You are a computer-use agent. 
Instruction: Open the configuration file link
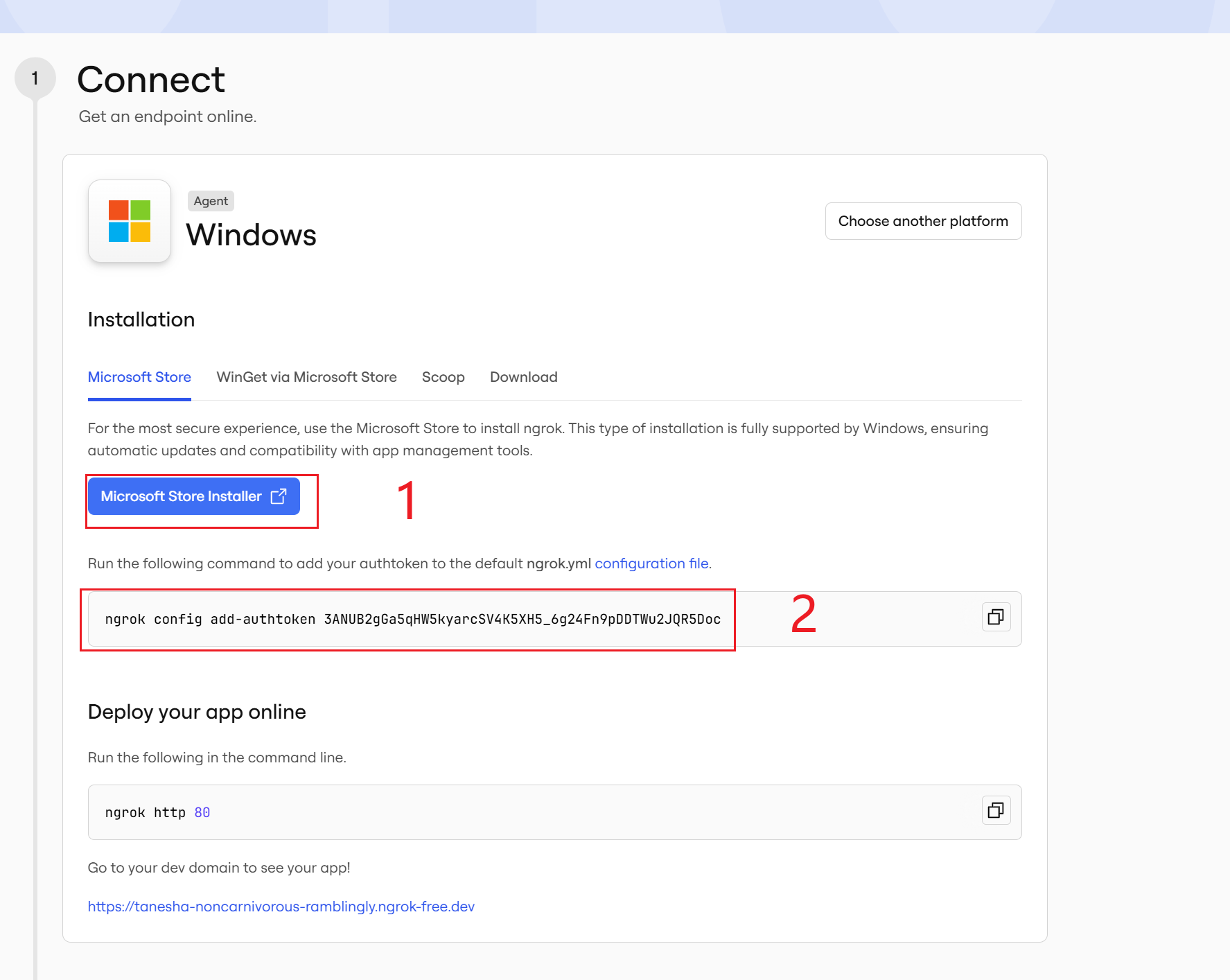[x=651, y=563]
